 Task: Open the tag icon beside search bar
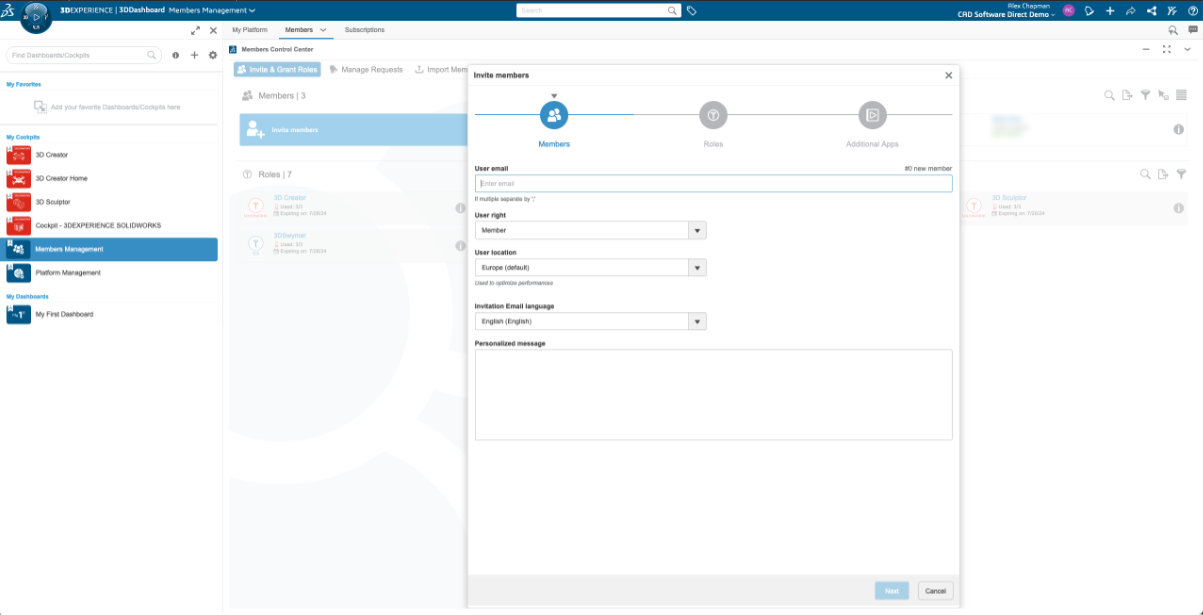pyautogui.click(x=692, y=10)
